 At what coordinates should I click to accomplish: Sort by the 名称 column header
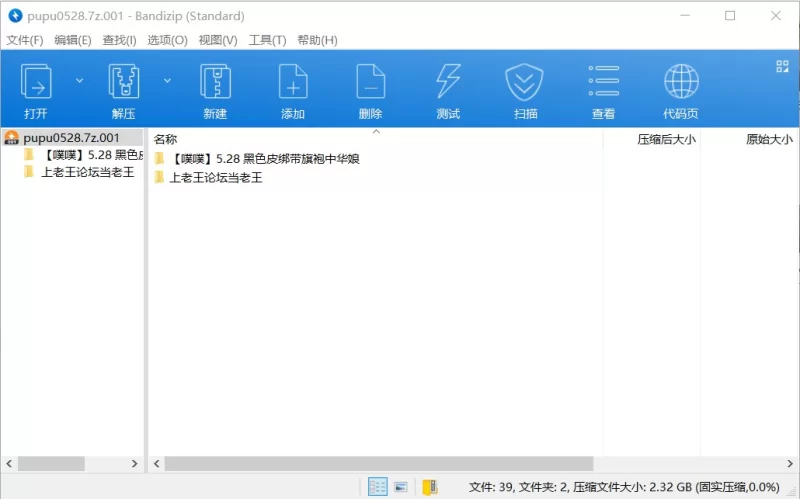[165, 139]
